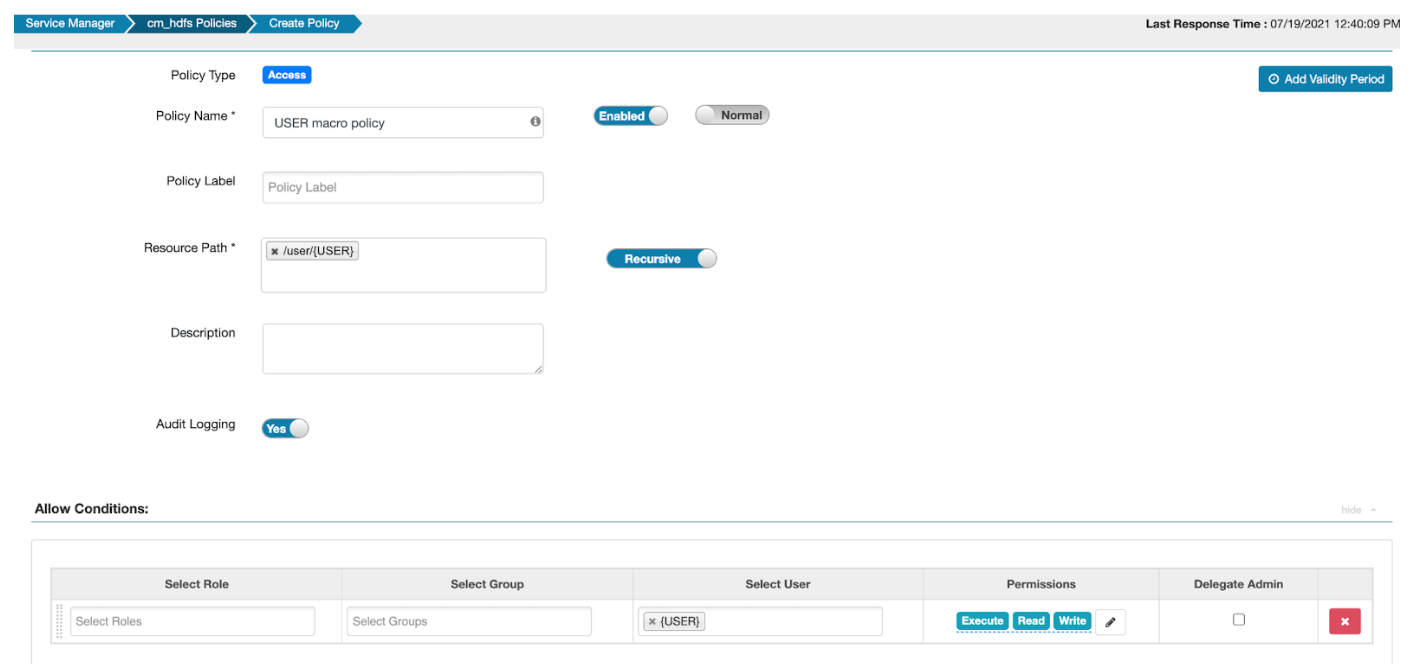Click Add Validity Period button

point(1325,79)
